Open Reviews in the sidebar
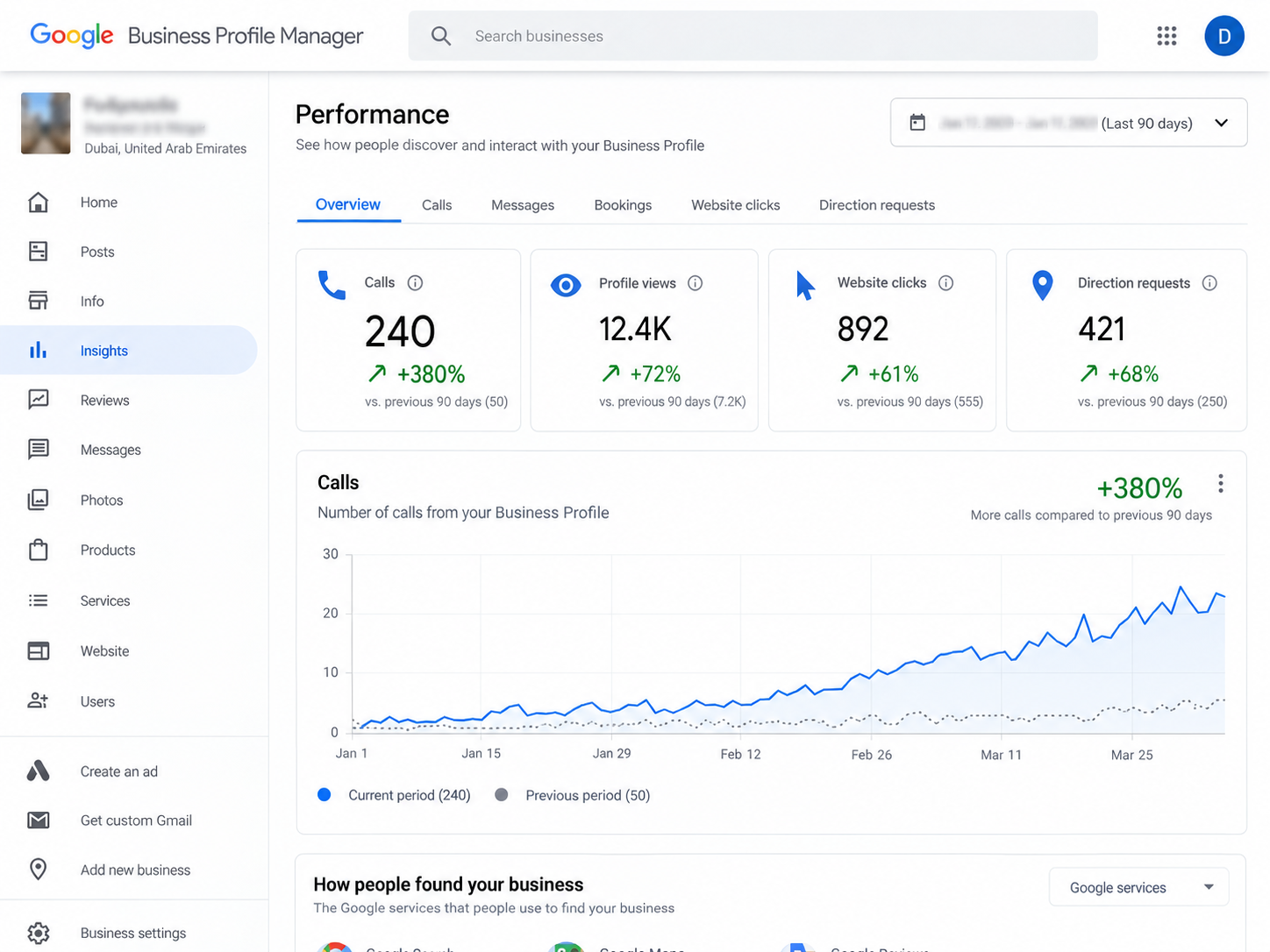This screenshot has width=1270, height=952. (x=129, y=401)
